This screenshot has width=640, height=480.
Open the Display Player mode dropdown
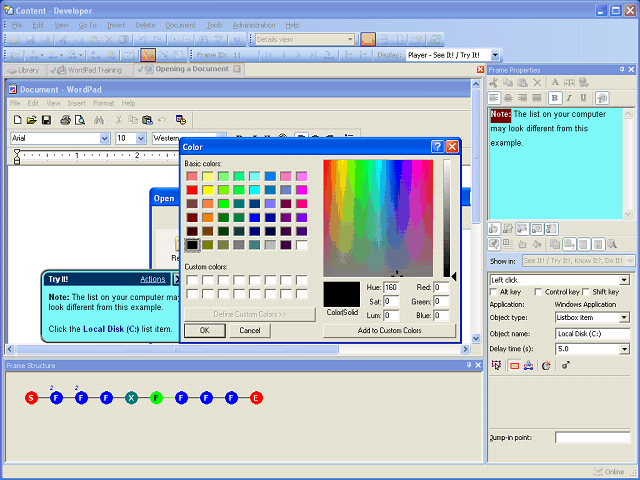click(x=495, y=55)
